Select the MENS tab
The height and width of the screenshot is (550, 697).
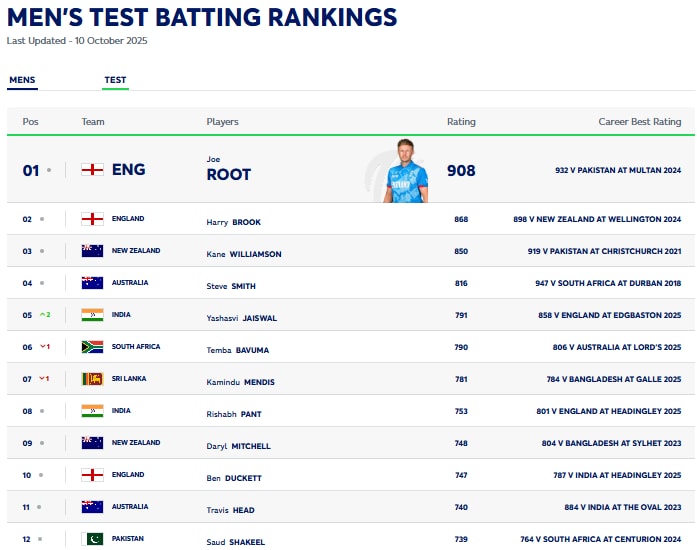22,80
